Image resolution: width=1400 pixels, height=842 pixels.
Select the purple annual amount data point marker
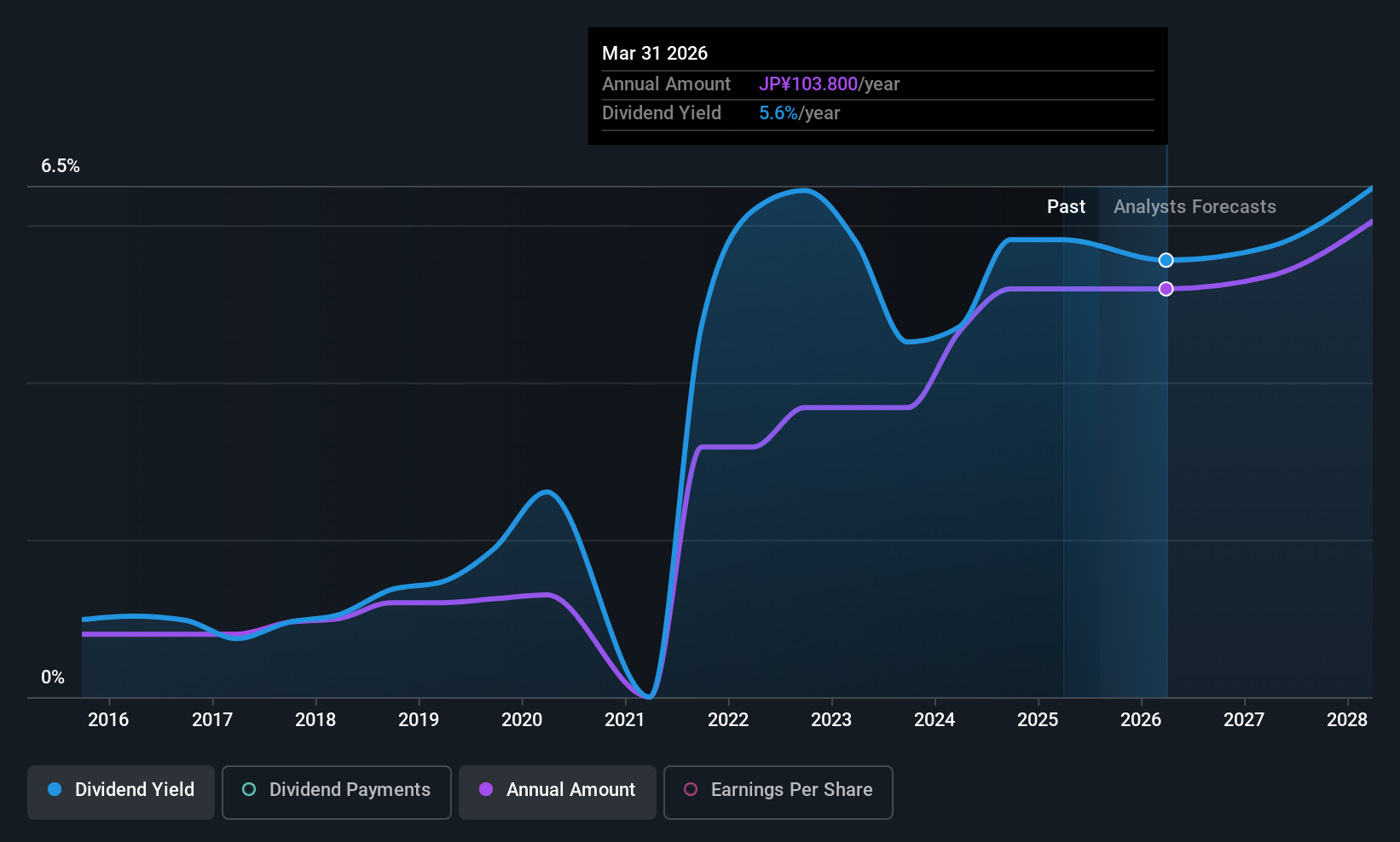pyautogui.click(x=1166, y=289)
